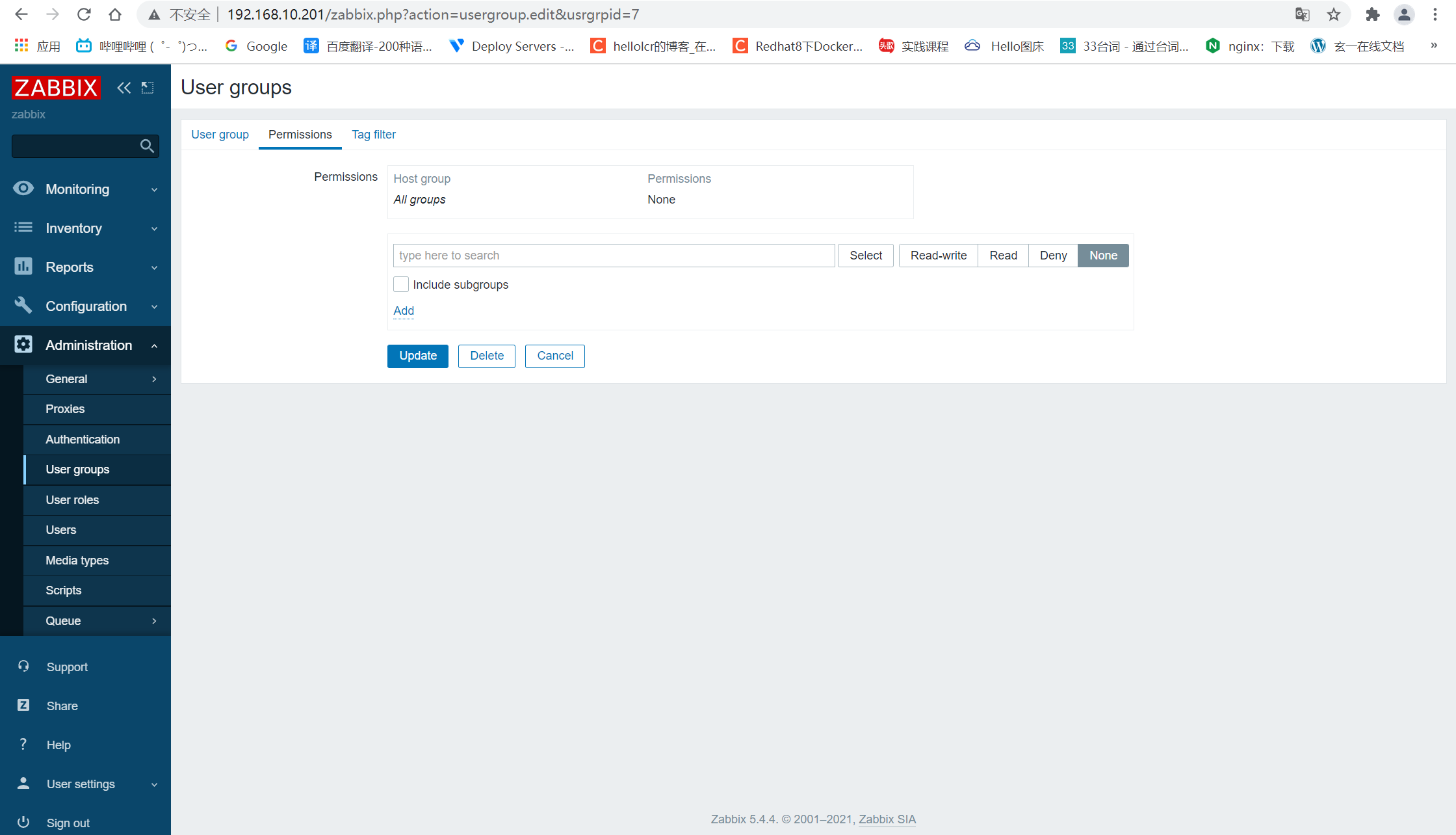The width and height of the screenshot is (1456, 835).
Task: Bookmark this page with star icon
Action: (1334, 14)
